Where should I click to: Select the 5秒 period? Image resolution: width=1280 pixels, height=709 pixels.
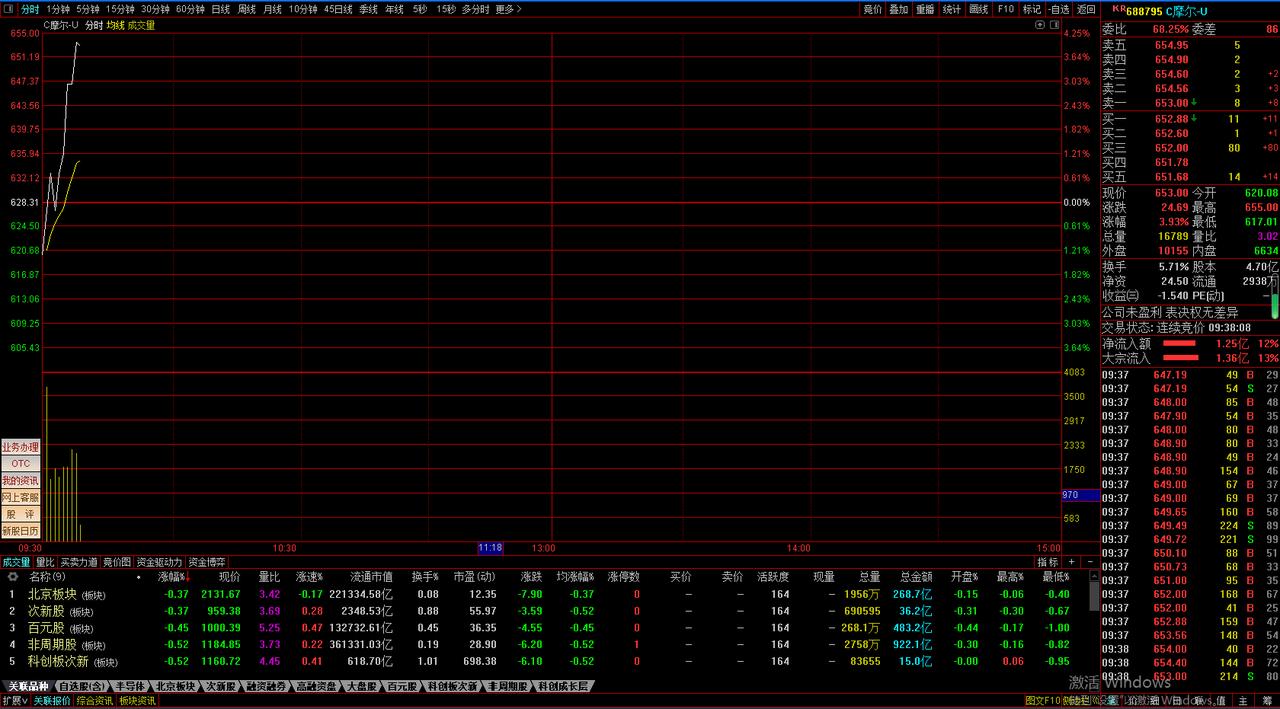click(x=420, y=9)
